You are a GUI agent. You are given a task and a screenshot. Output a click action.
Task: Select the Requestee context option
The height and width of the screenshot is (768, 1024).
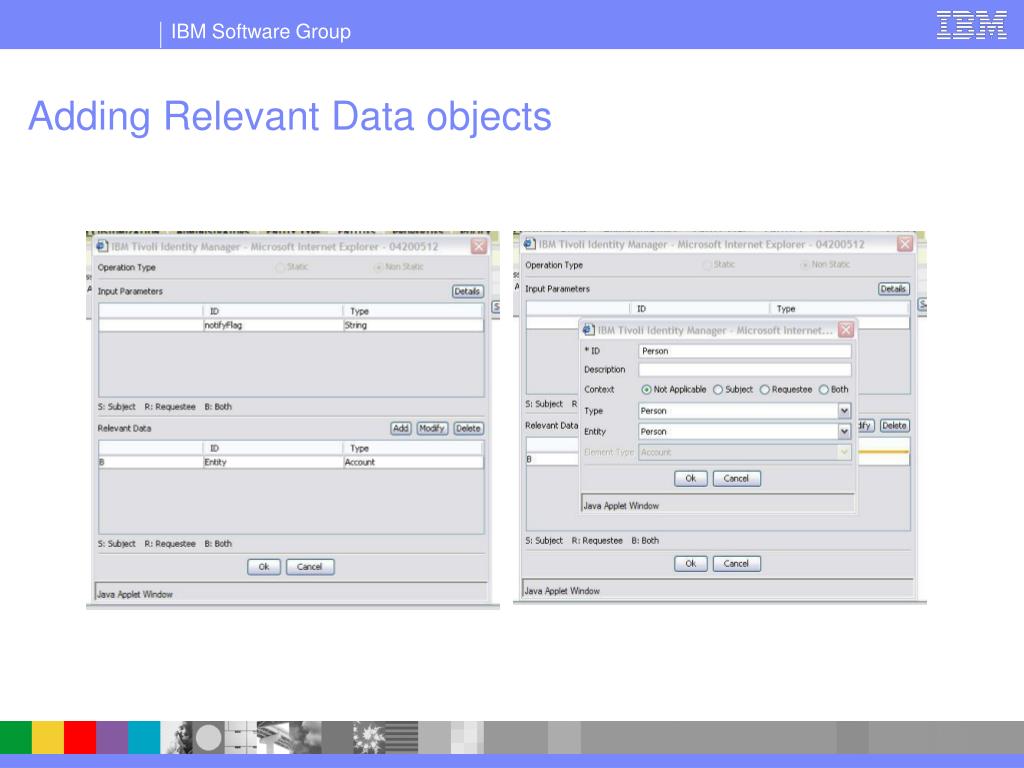(x=765, y=390)
